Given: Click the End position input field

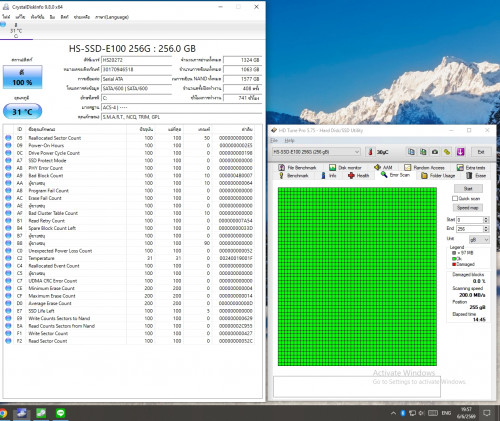Looking at the screenshot, I should point(470,229).
